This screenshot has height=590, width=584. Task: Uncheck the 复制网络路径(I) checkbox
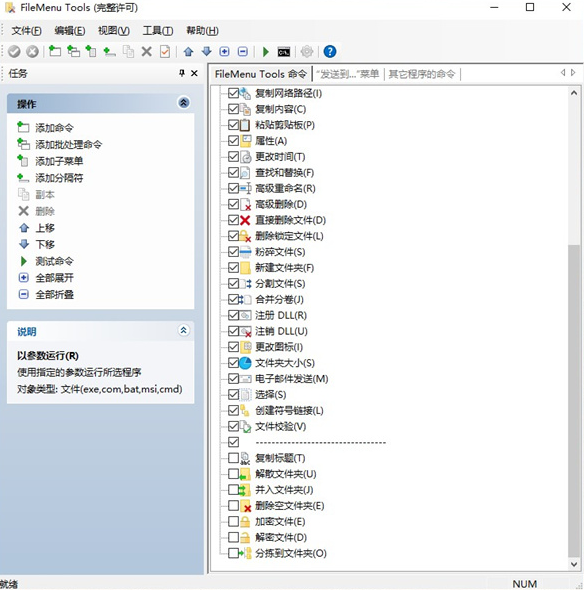pos(233,93)
